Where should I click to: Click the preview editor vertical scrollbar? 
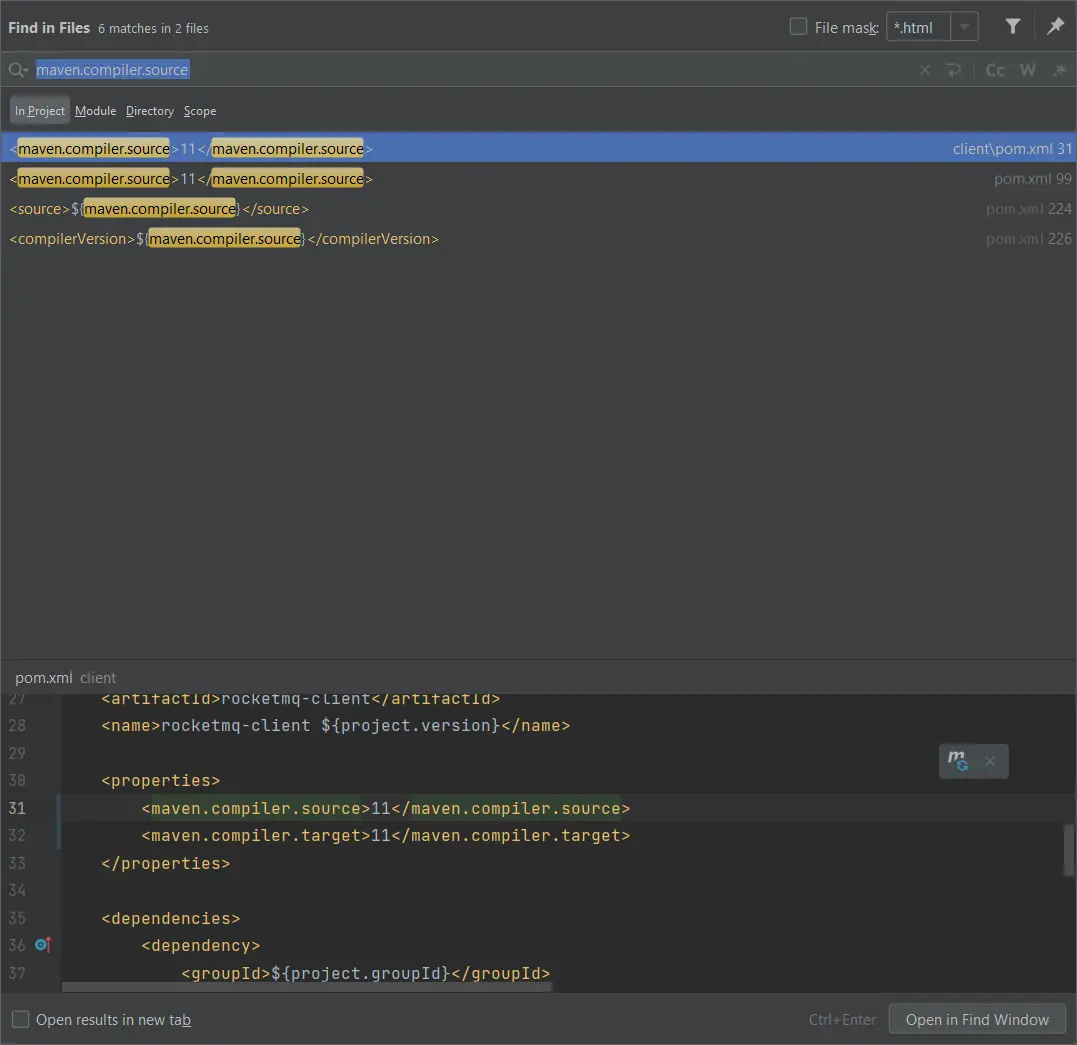1068,848
